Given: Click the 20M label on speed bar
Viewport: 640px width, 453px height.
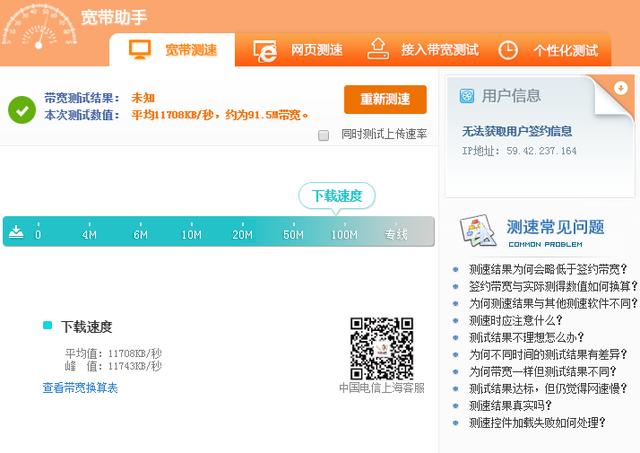Looking at the screenshot, I should [242, 235].
